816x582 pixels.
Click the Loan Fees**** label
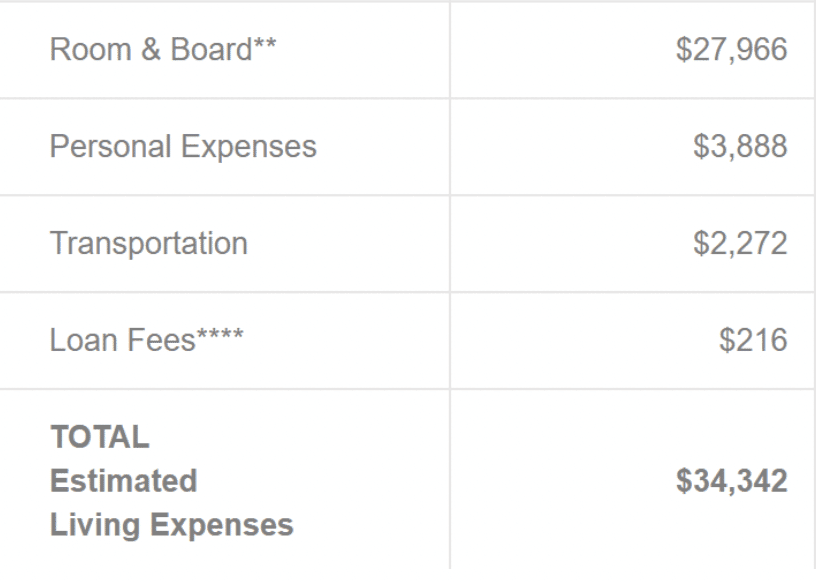[x=146, y=340]
